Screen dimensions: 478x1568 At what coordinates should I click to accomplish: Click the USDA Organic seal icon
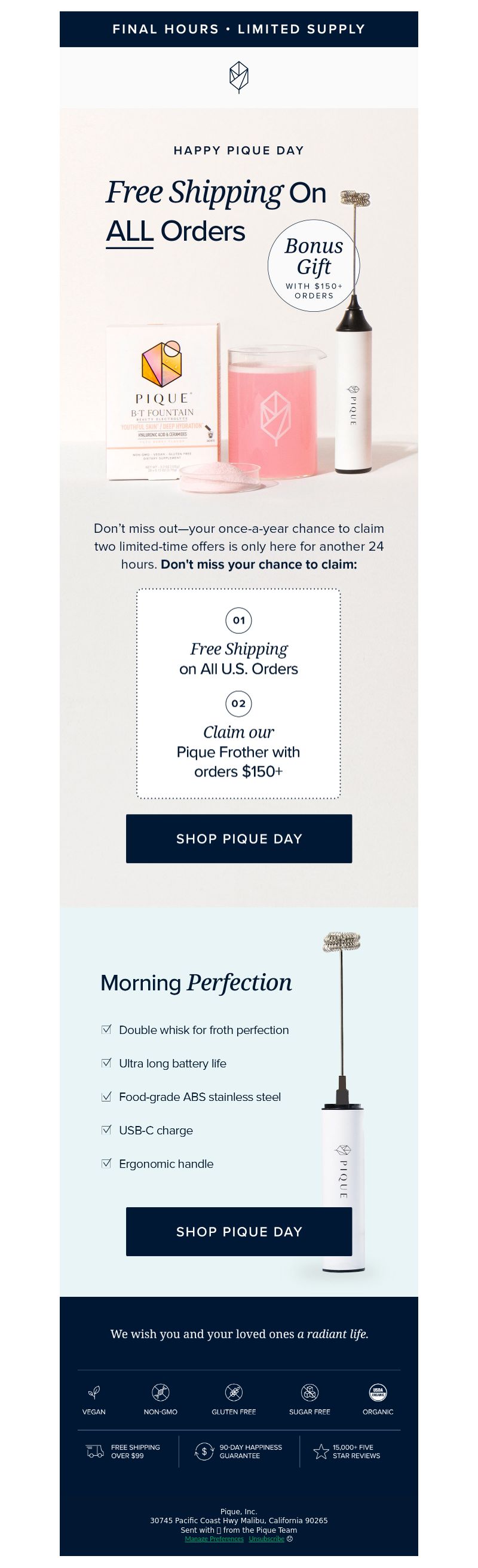pyautogui.click(x=378, y=1392)
